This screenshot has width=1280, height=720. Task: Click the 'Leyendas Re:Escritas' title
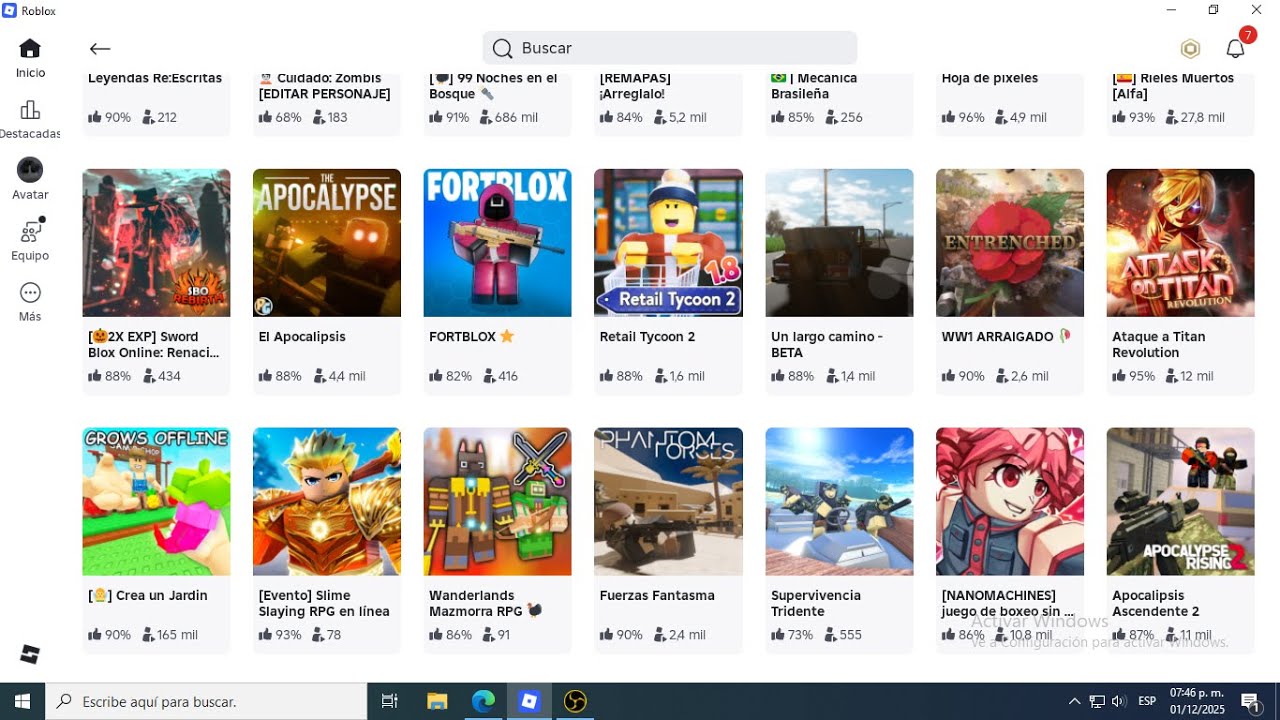tap(155, 78)
